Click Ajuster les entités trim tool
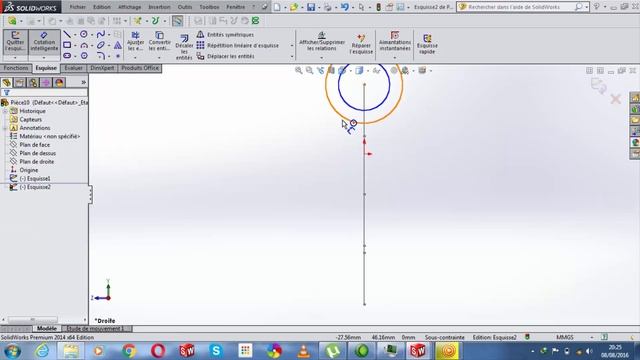Viewport: 640px width, 360px height. tap(135, 41)
